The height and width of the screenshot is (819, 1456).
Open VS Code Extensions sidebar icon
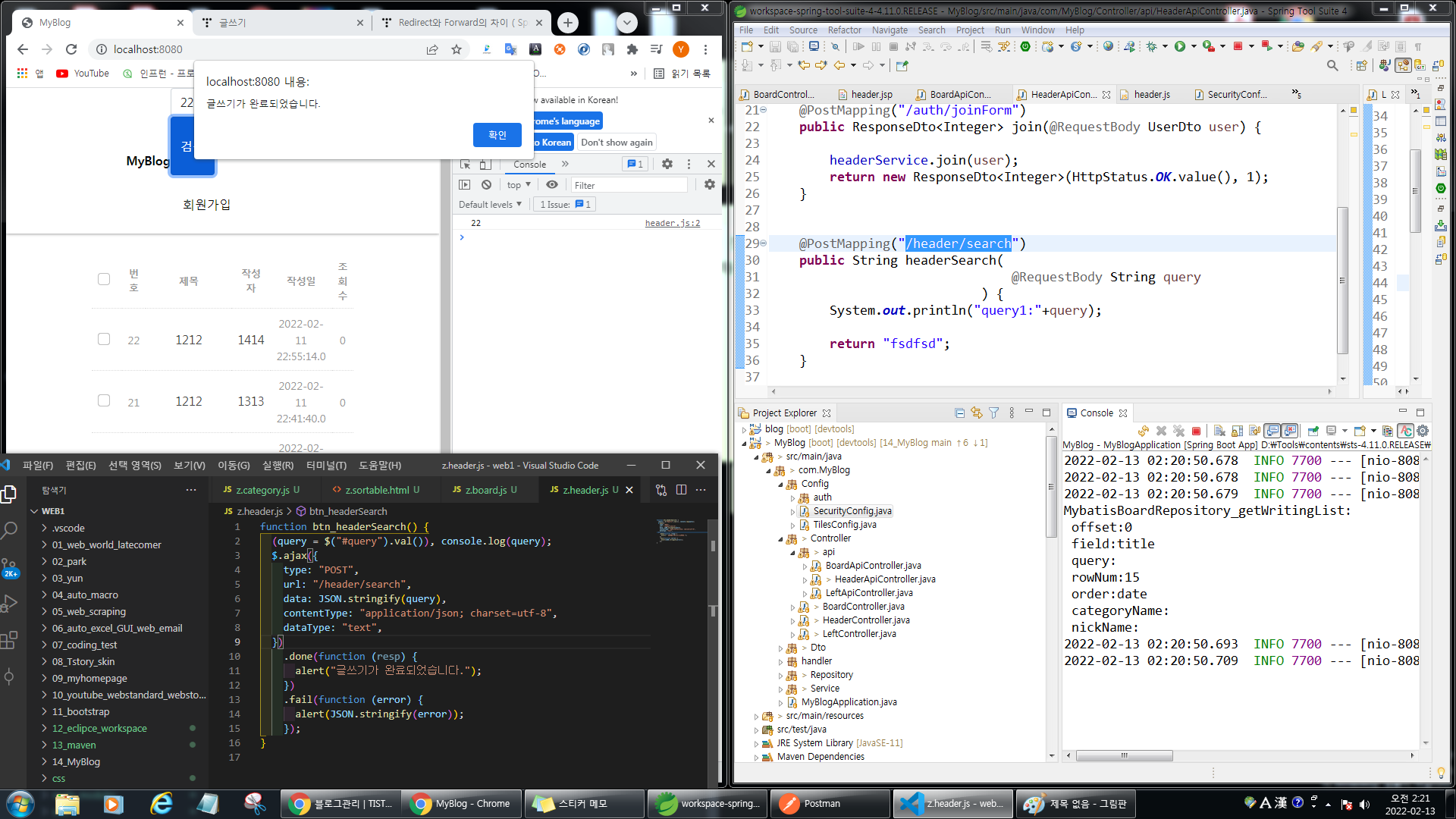point(9,641)
